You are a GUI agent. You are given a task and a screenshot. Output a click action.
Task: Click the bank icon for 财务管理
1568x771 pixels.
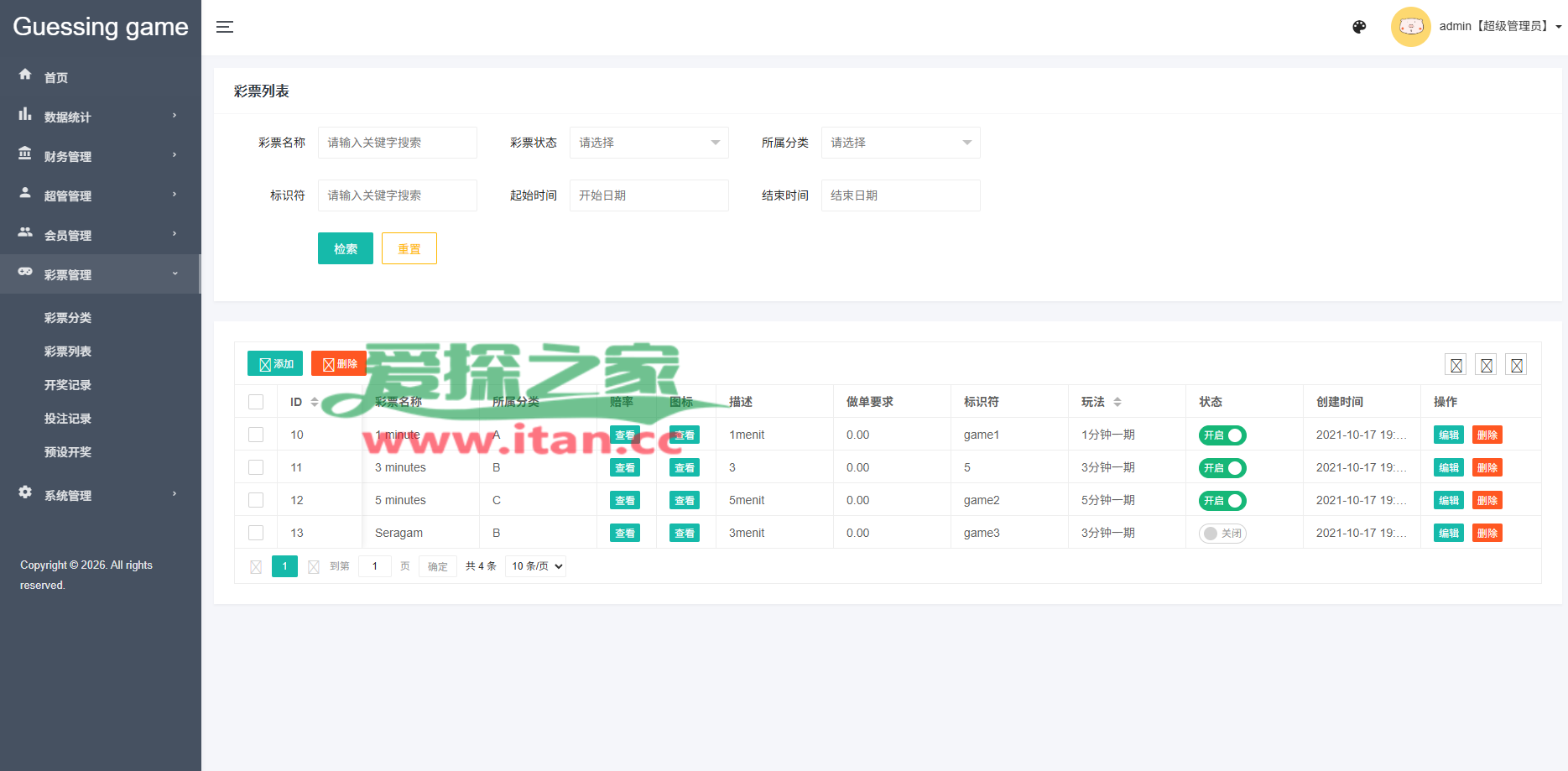point(25,154)
